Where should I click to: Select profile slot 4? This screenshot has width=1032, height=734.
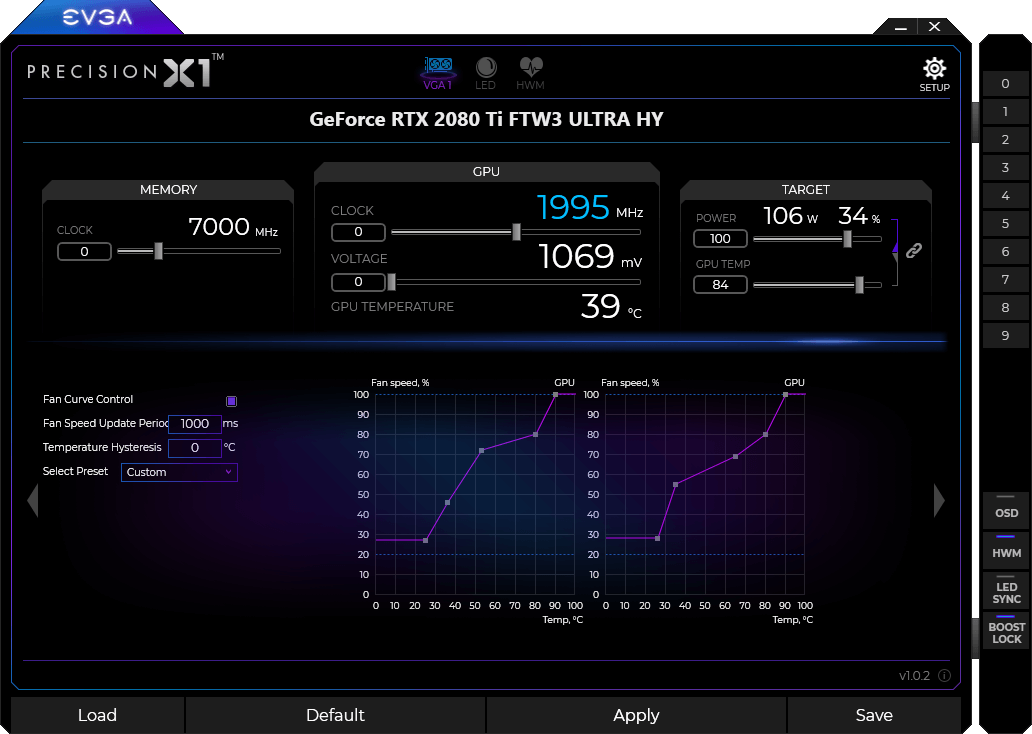pos(1005,196)
